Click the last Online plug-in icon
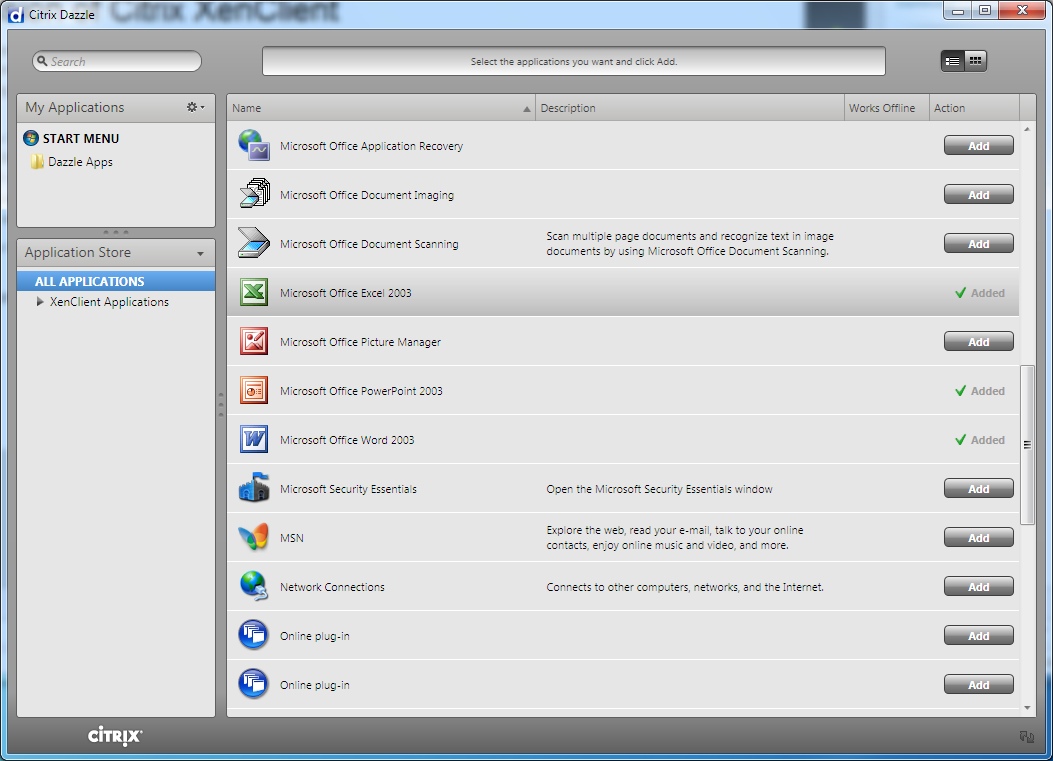 (254, 684)
